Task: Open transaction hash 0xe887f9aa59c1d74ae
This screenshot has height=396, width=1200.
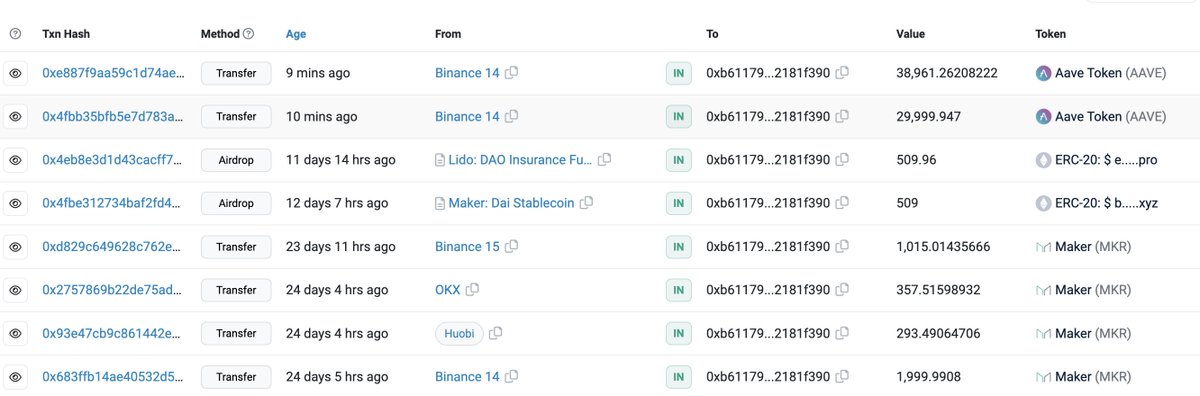Action: click(113, 73)
